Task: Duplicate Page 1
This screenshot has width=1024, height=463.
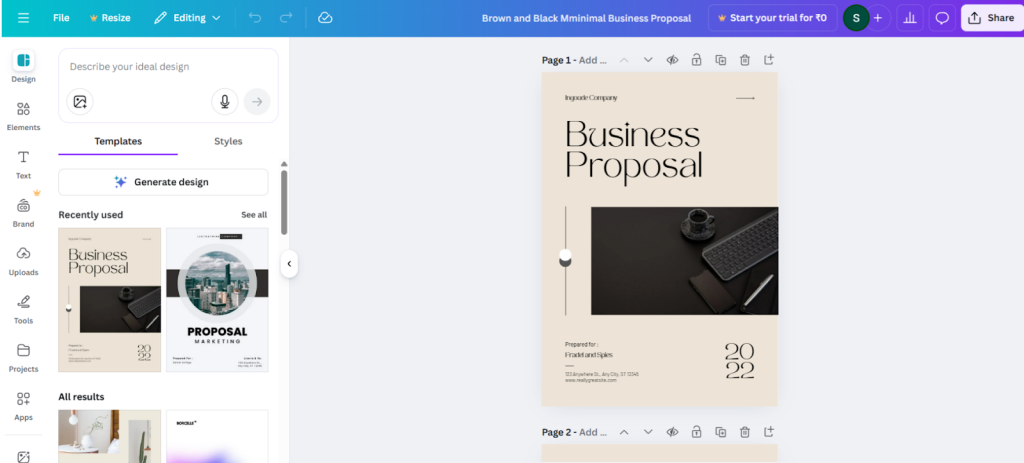Action: tap(720, 60)
